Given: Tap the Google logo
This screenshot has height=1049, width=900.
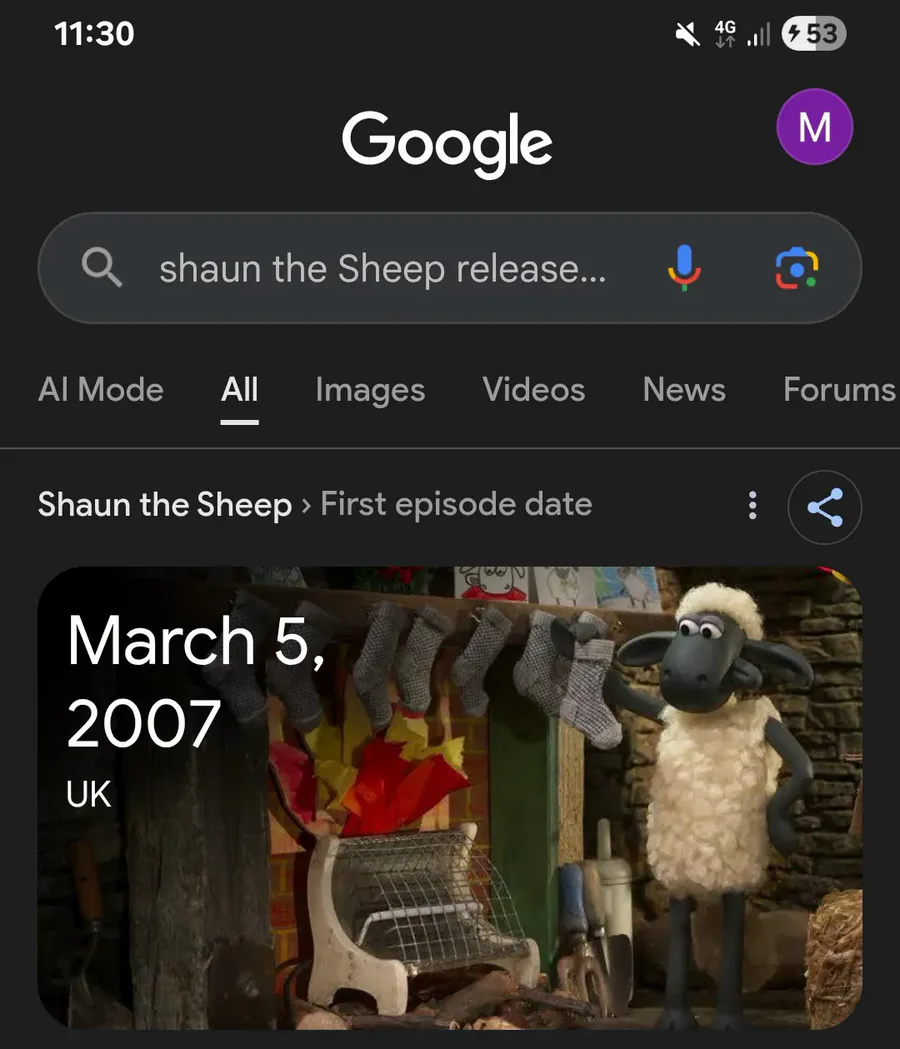Looking at the screenshot, I should tap(447, 144).
